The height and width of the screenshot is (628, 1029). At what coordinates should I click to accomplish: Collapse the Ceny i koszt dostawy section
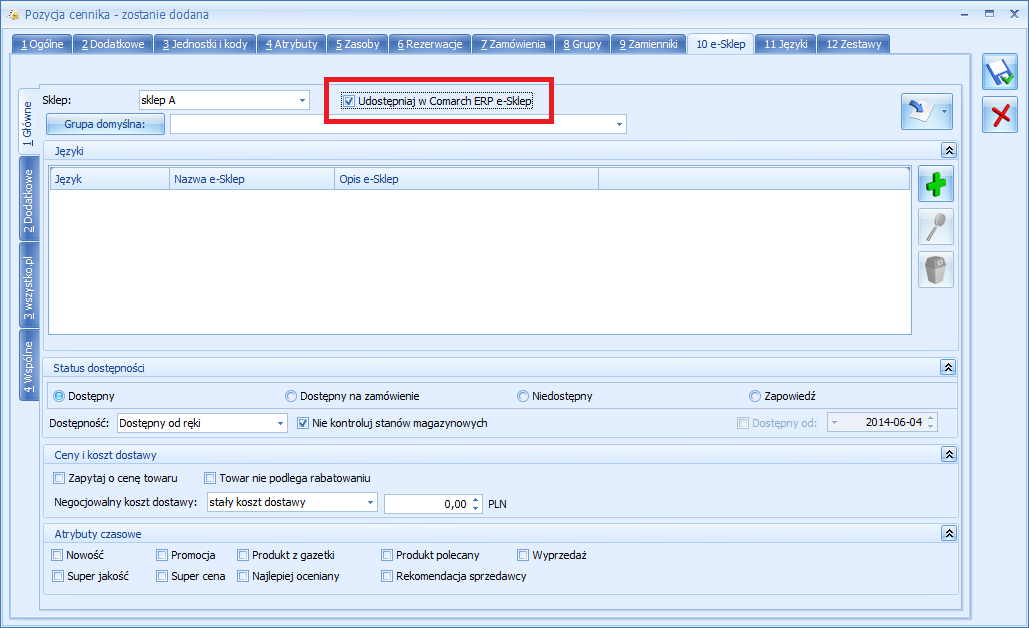point(949,454)
